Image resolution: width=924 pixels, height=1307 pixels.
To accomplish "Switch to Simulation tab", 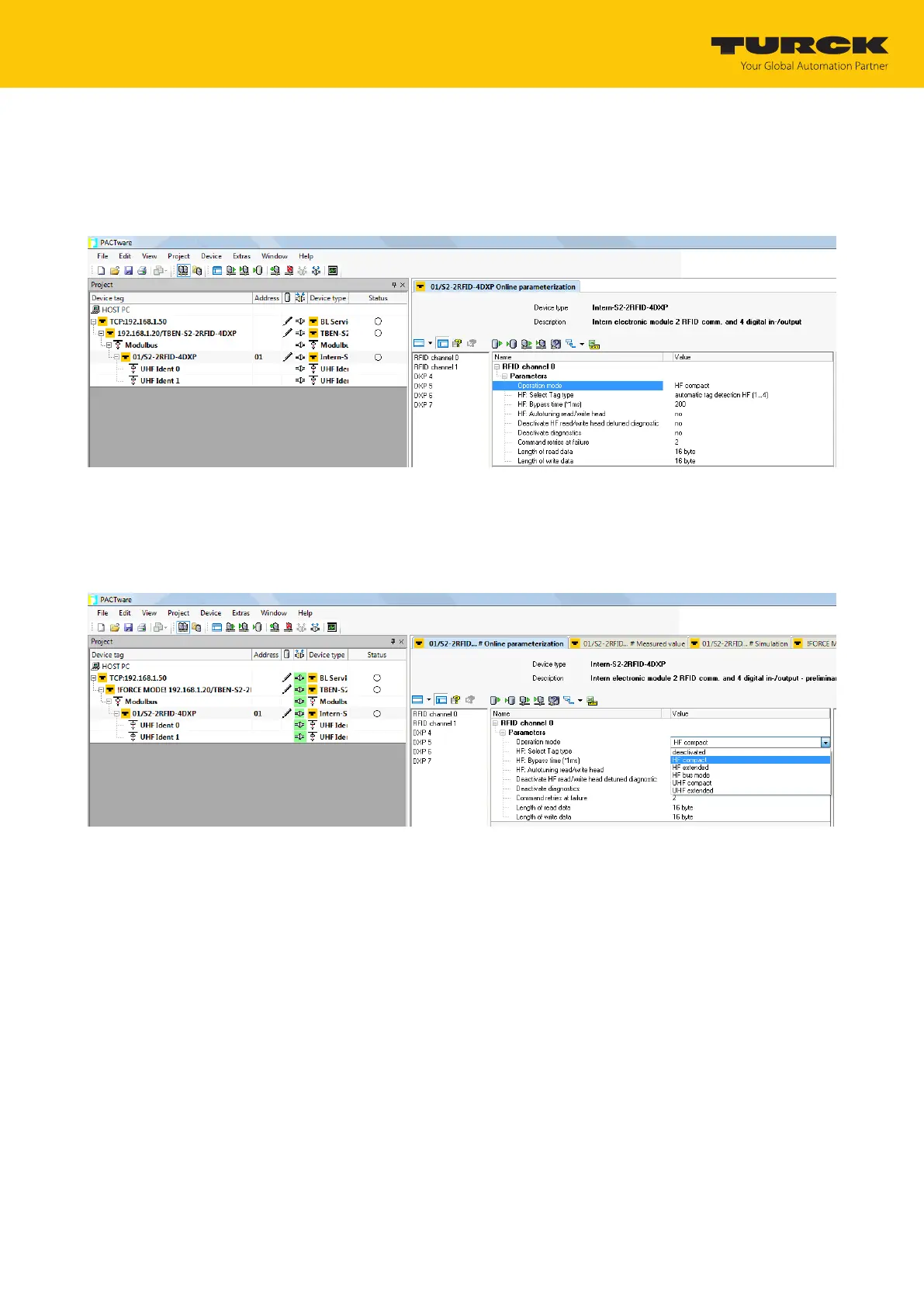I will click(739, 643).
